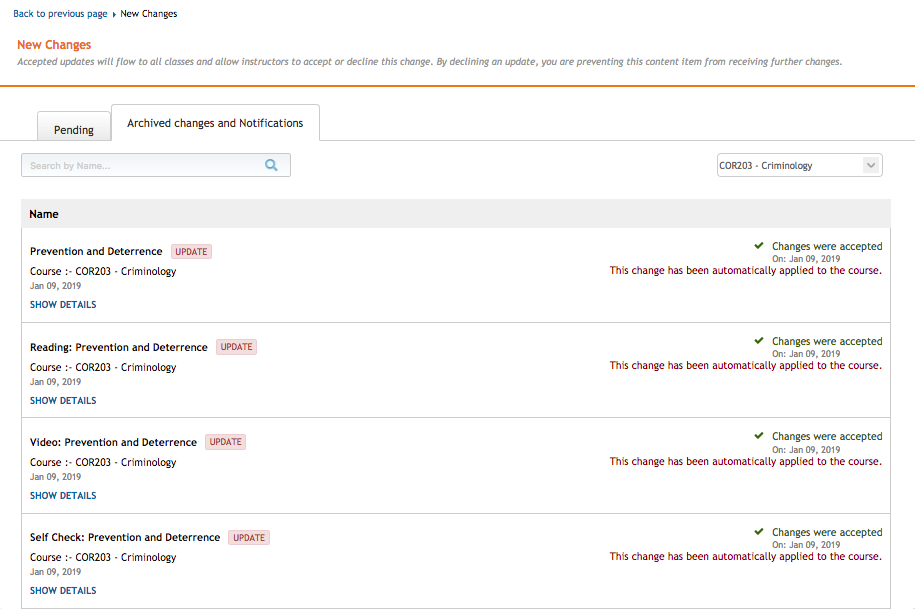Open the COR203 - Criminology course dropdown

799,166
